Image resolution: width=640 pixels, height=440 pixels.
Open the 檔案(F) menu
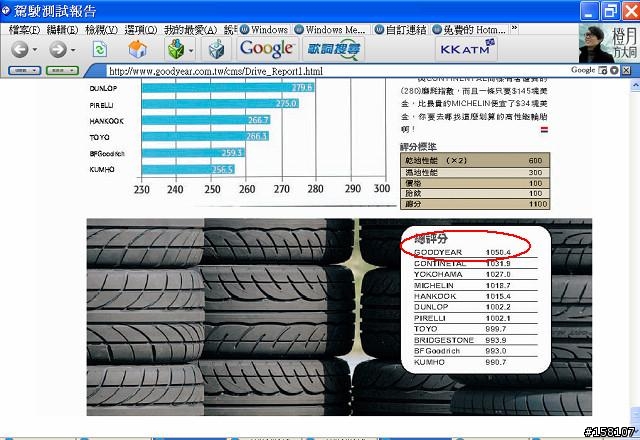pyautogui.click(x=24, y=30)
